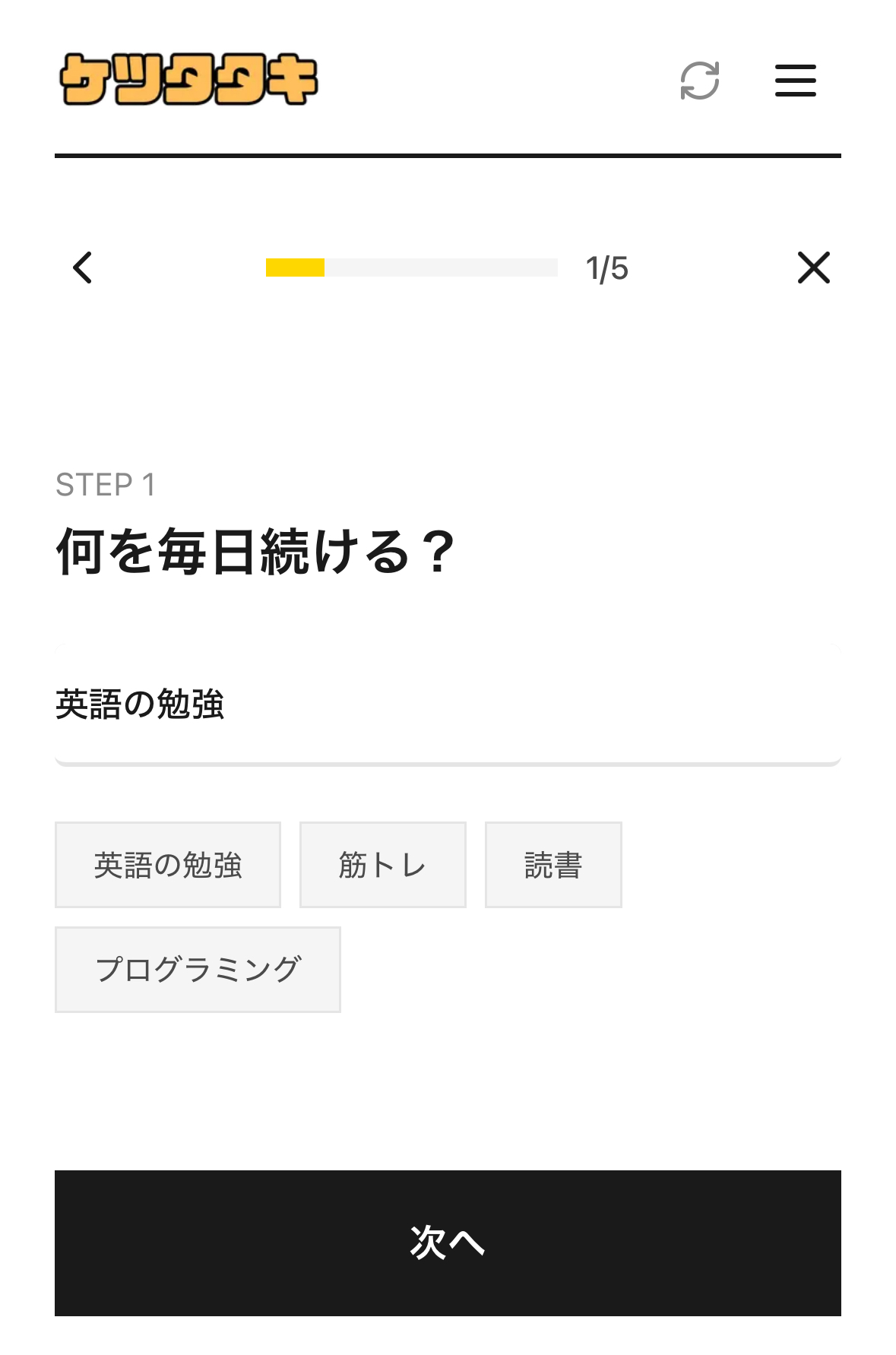Focus the 英語の勉強 text input field
The width and height of the screenshot is (896, 1355).
tap(447, 704)
